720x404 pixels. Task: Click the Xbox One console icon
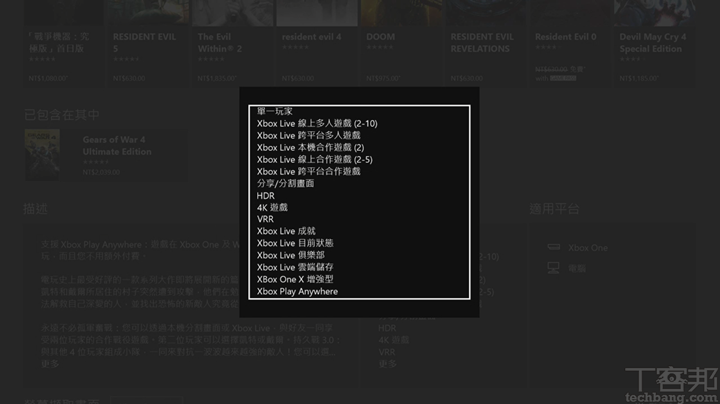point(554,247)
